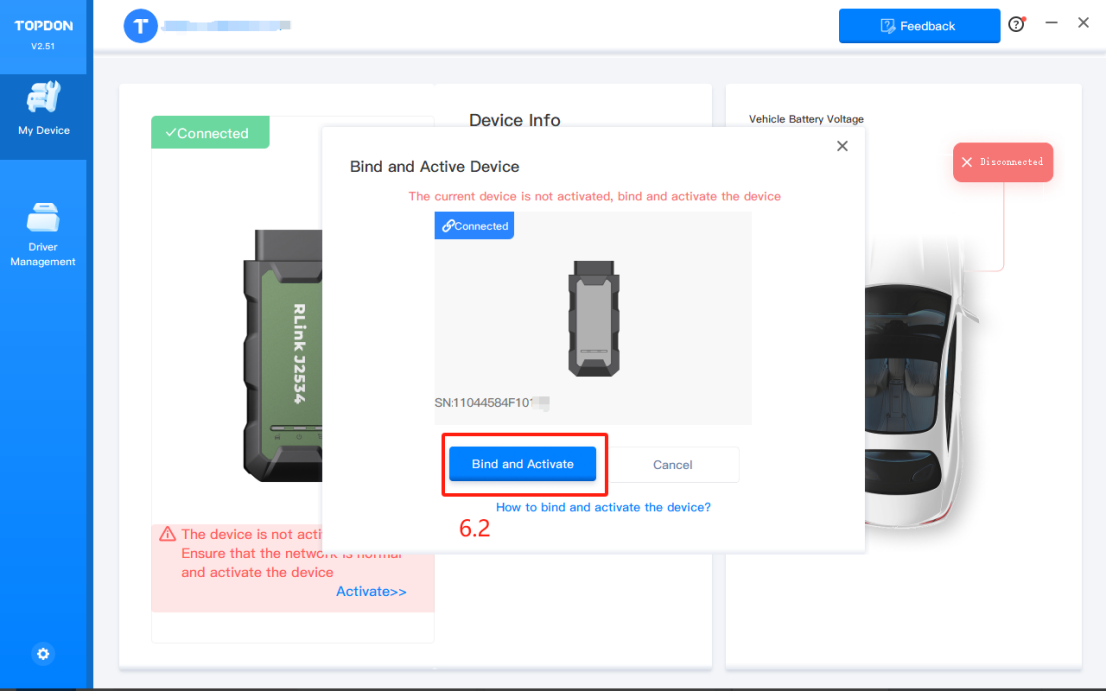Click the Bind and Activate button
Screen dimensions: 1106x691
[523, 464]
